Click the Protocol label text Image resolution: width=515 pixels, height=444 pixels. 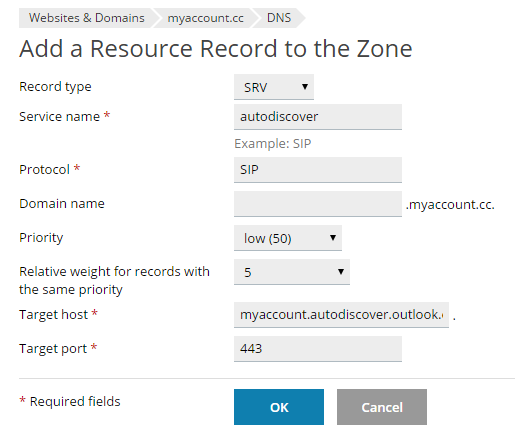click(x=44, y=170)
